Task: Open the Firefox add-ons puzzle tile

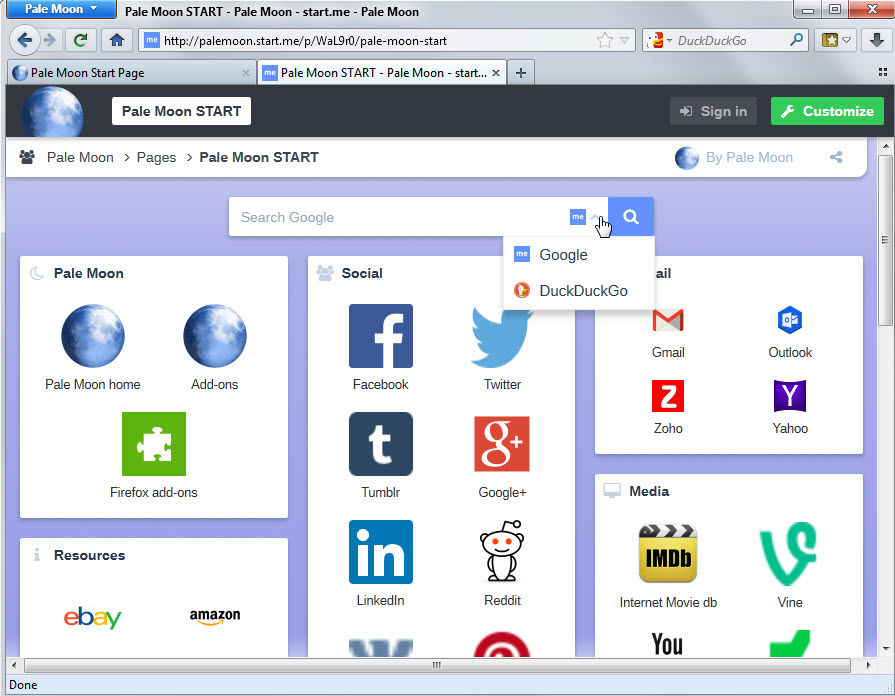Action: [x=154, y=444]
